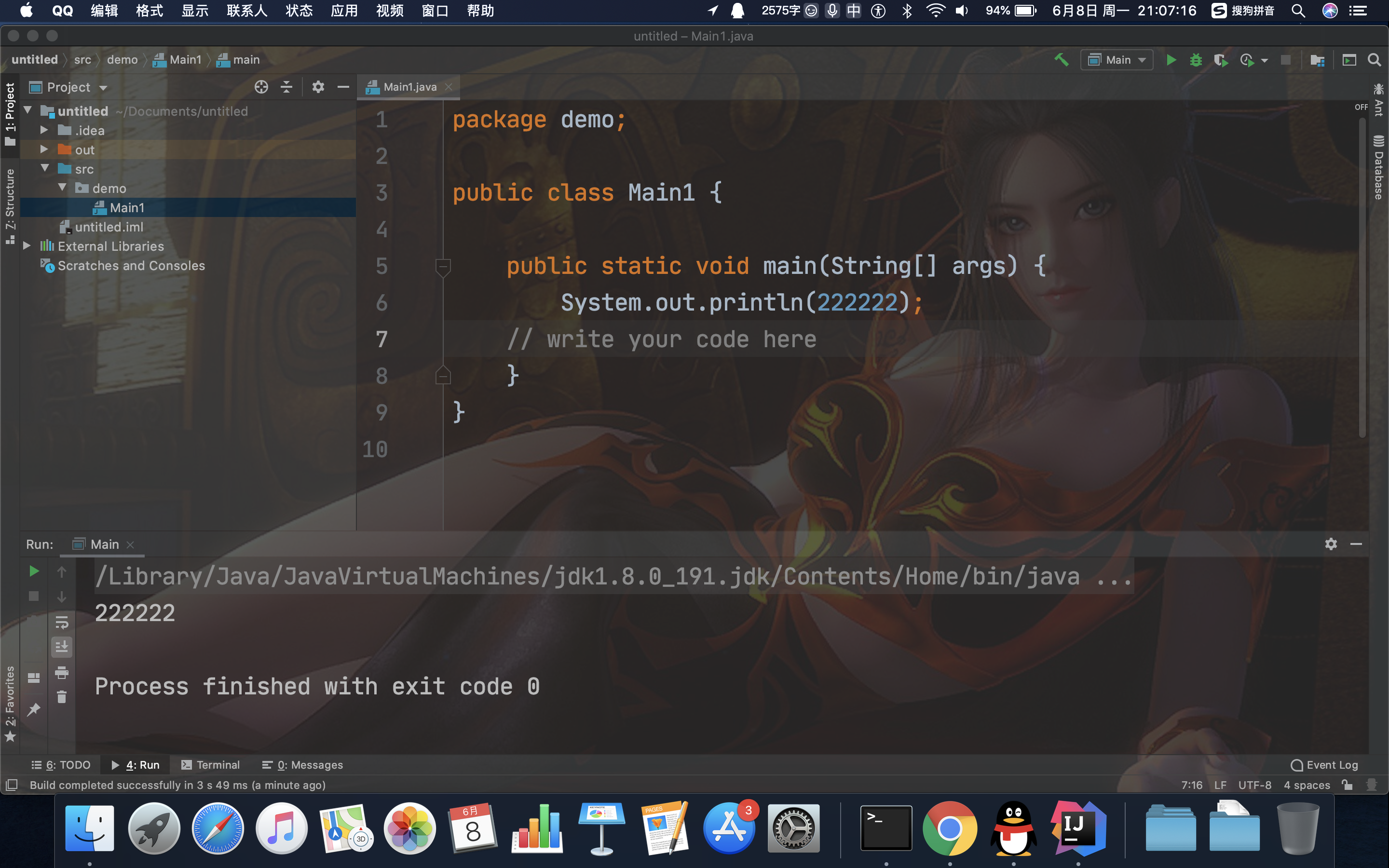Viewport: 1389px width, 868px height.
Task: Collapse the demo package
Action: [63, 188]
